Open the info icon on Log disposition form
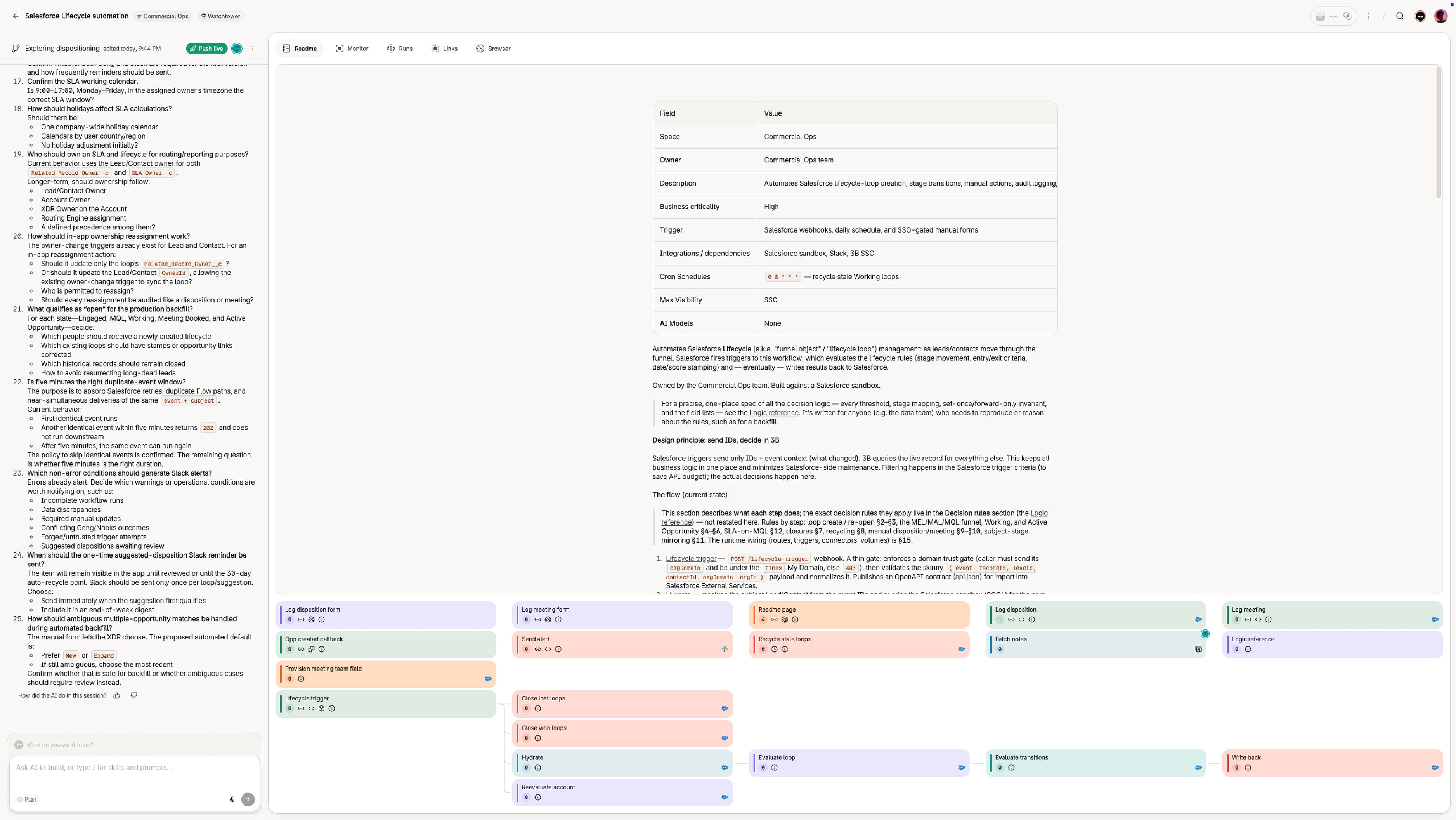 tap(322, 620)
